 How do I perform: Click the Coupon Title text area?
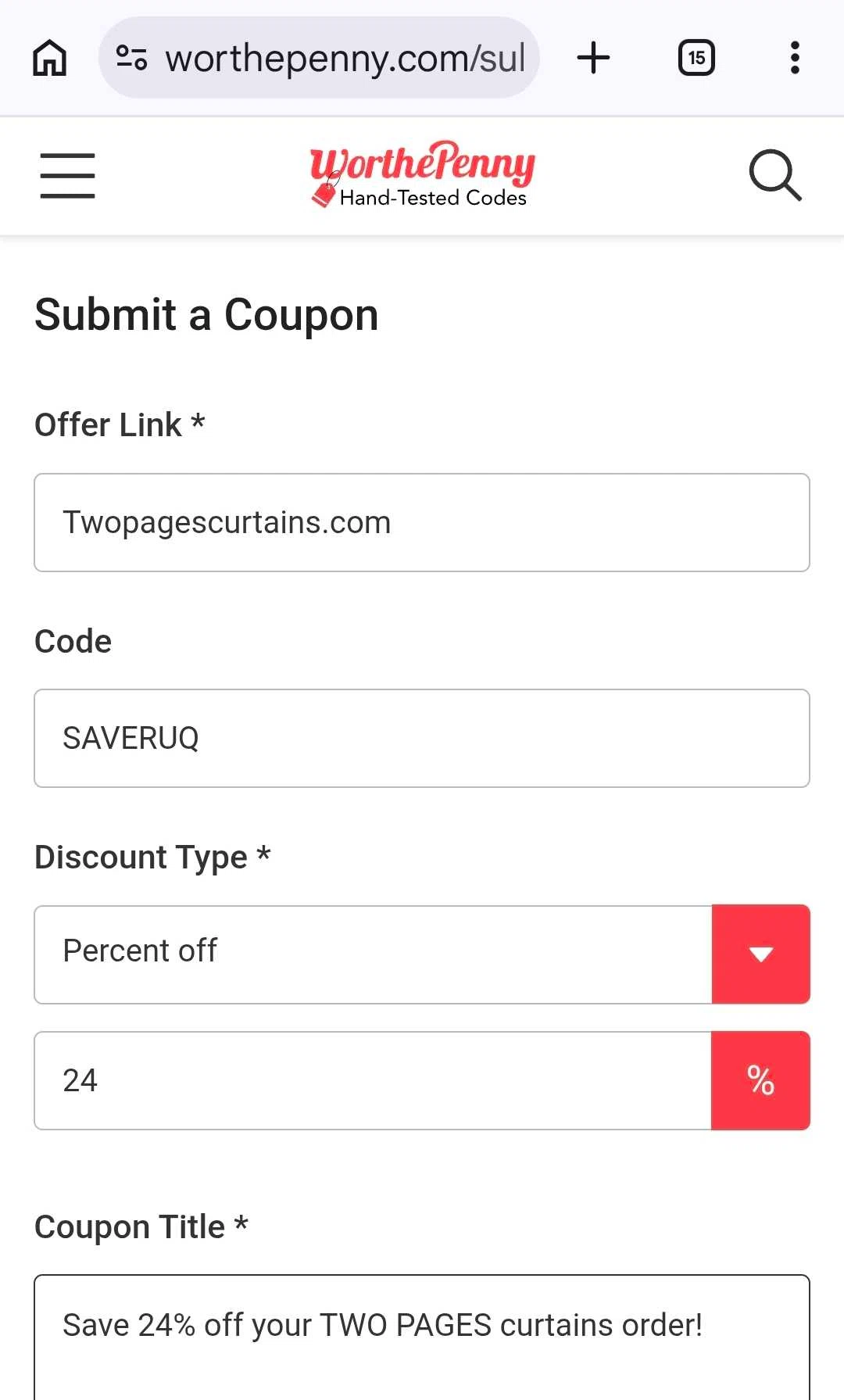[x=422, y=1337]
